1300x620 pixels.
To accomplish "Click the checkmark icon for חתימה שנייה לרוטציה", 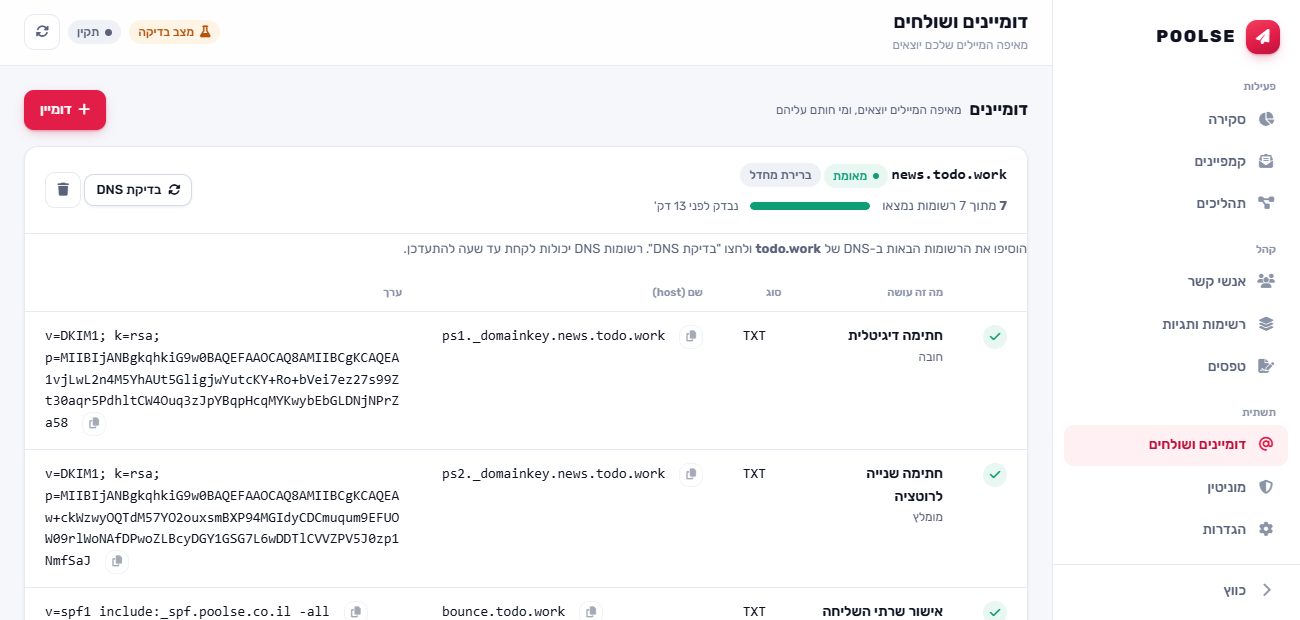I will coord(995,475).
